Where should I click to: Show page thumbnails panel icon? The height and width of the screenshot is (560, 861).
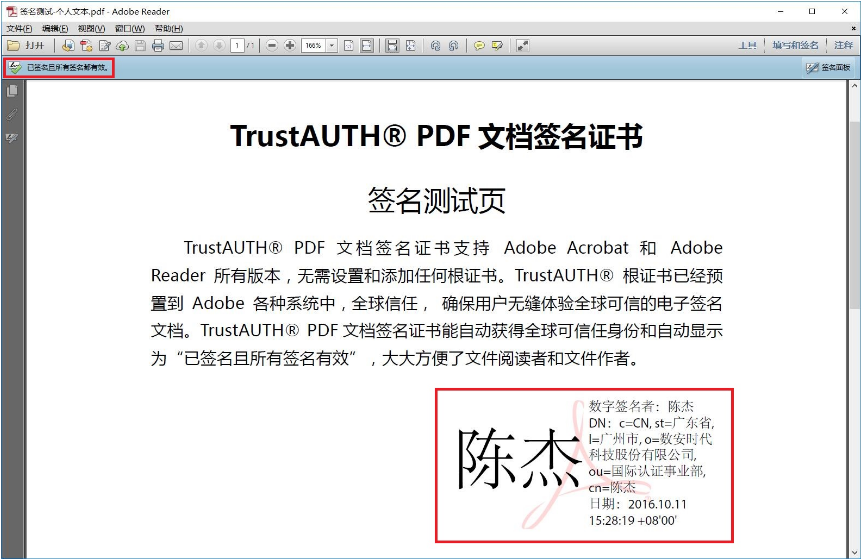point(12,91)
